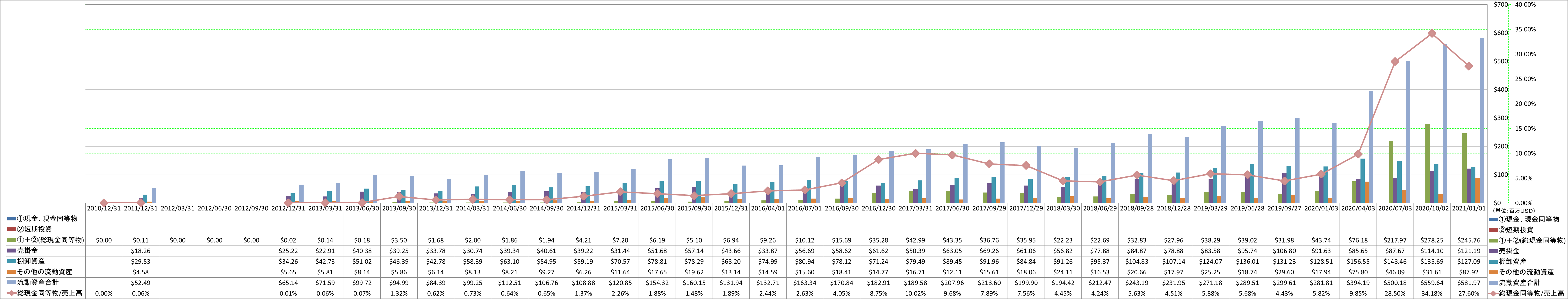
Task: Click the cell showing $29.53
Action: 141,261
